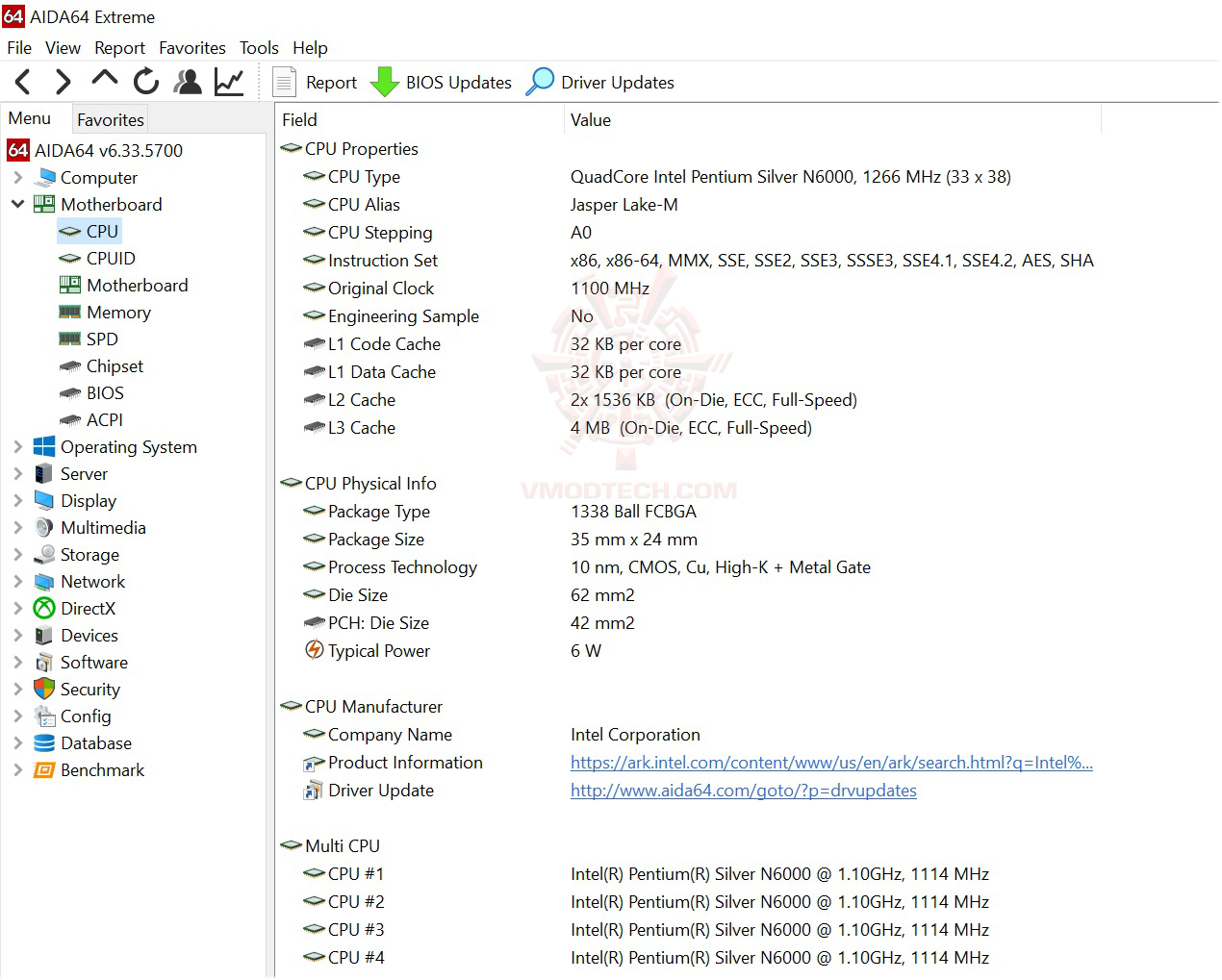1222x980 pixels.
Task: Click the Storage disk icon
Action: pos(44,555)
